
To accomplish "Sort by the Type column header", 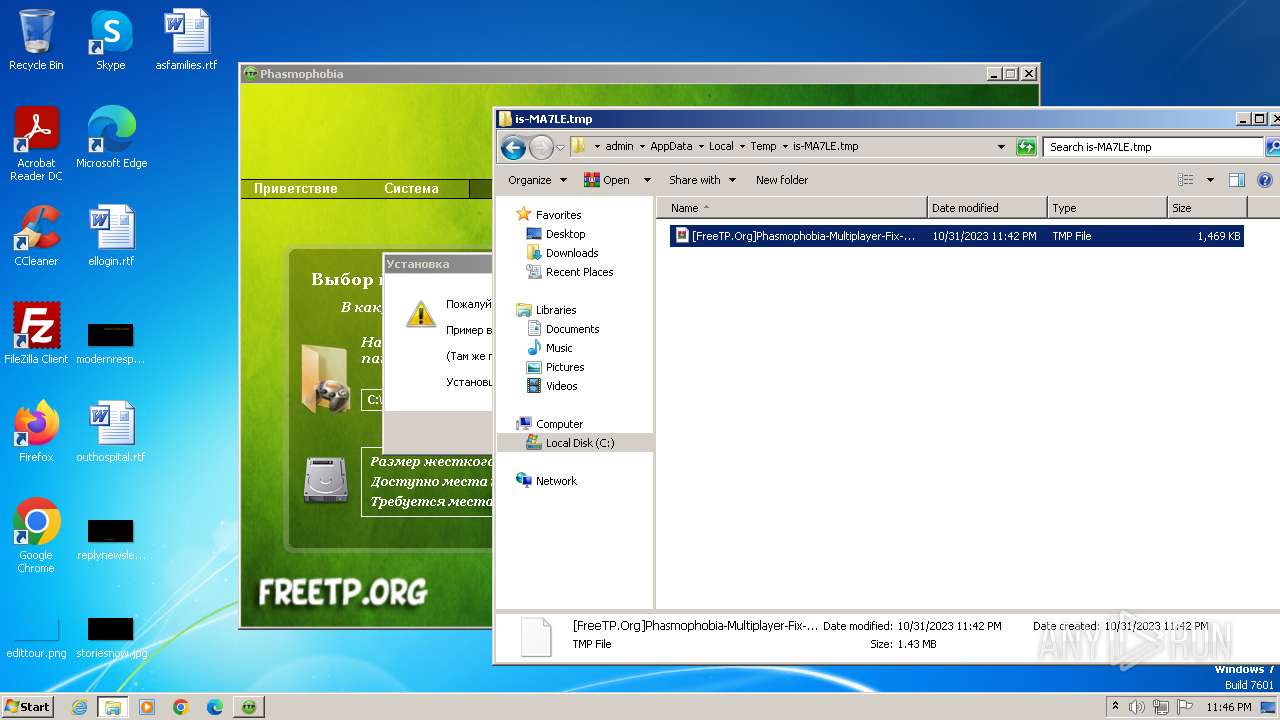I will [1107, 208].
